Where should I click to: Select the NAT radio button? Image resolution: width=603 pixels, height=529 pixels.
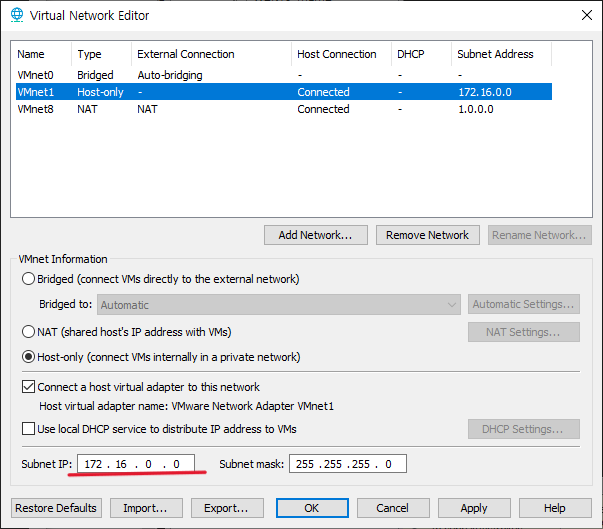click(28, 331)
